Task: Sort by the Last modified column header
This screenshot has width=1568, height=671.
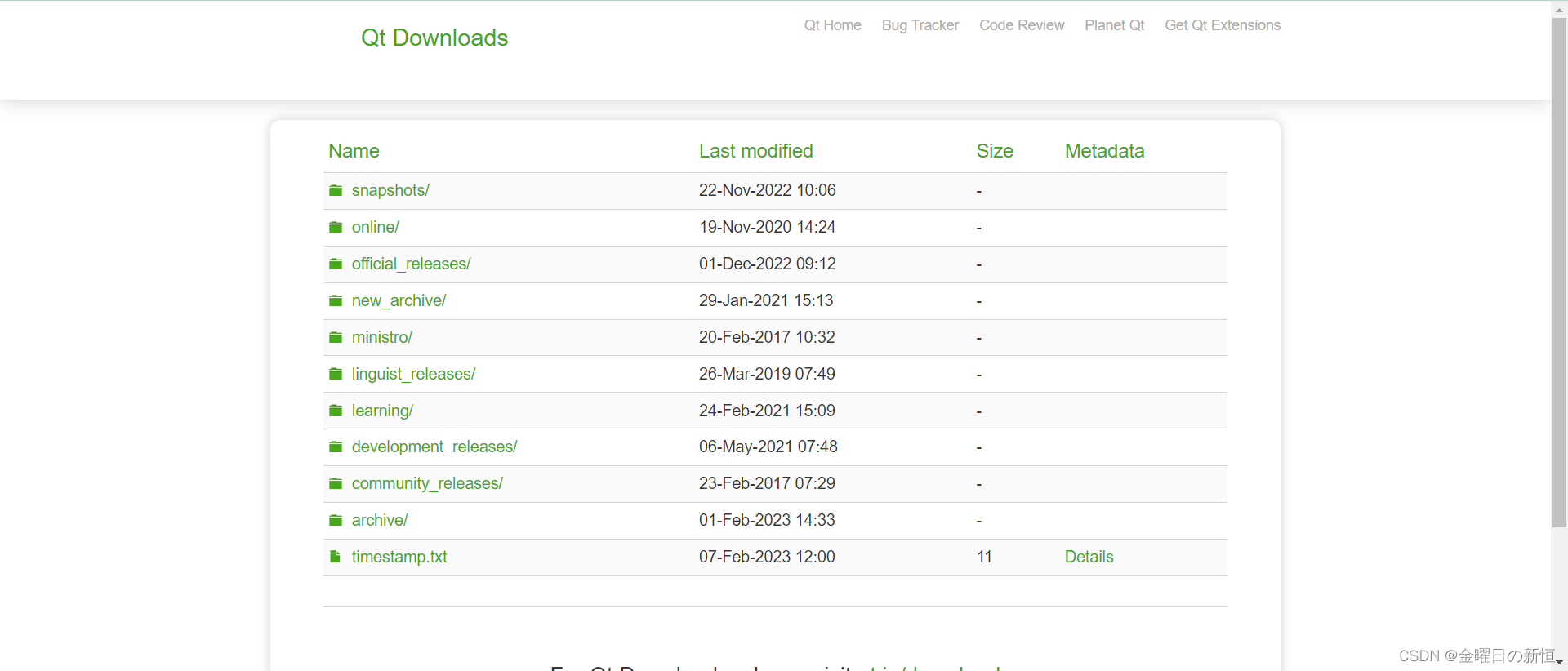Action: [755, 151]
